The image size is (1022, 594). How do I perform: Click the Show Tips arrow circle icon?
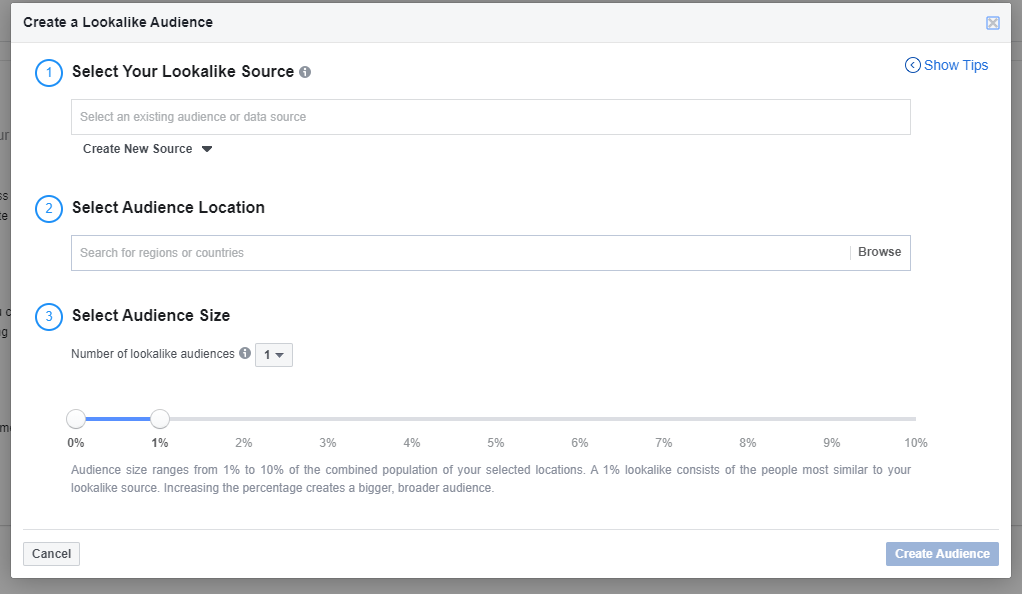[912, 65]
